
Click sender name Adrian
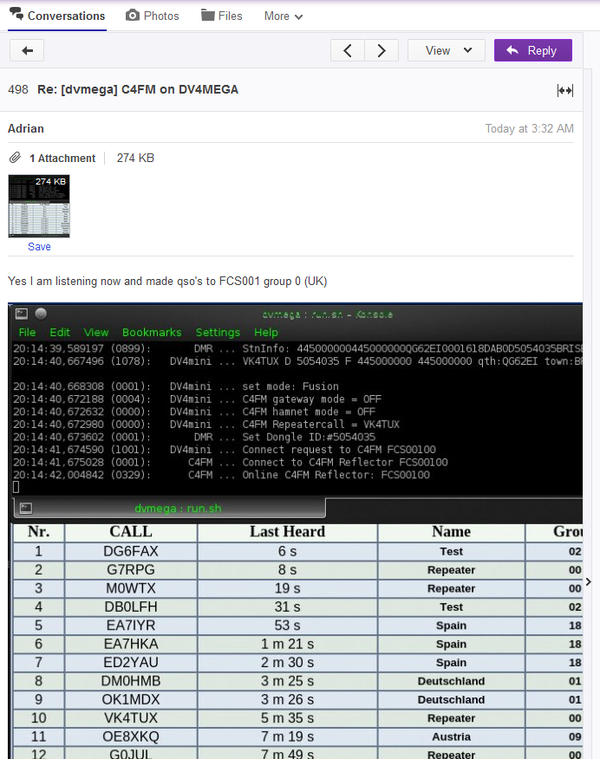(26, 128)
